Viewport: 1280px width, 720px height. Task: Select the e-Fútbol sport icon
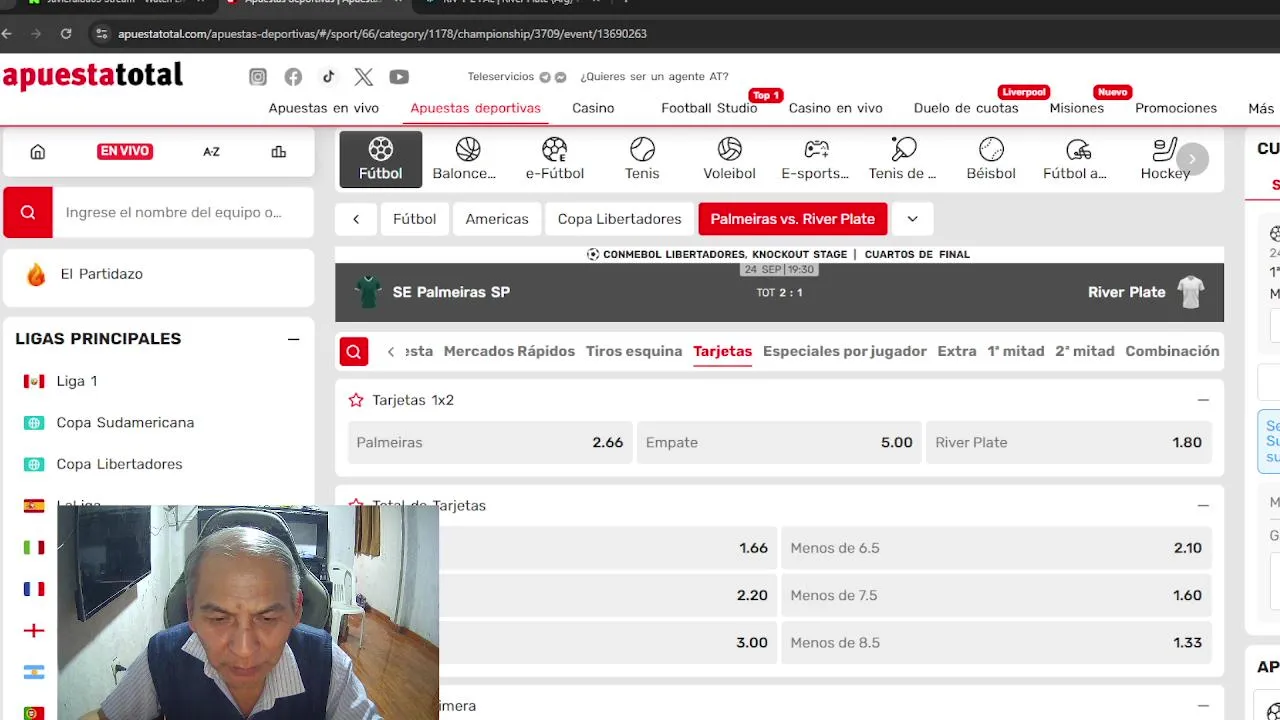click(x=555, y=159)
